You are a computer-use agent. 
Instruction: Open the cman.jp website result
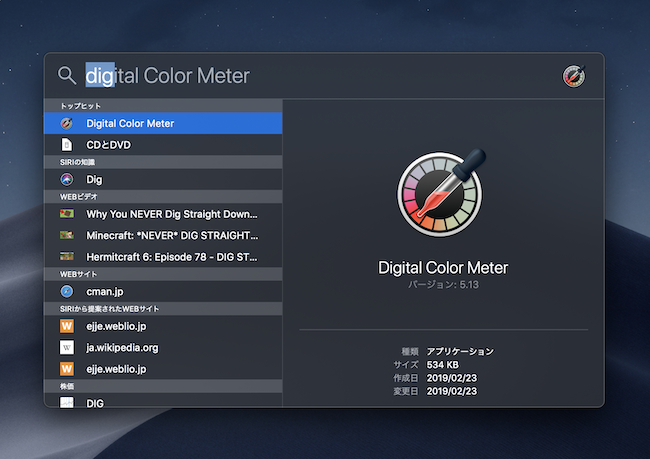163,291
